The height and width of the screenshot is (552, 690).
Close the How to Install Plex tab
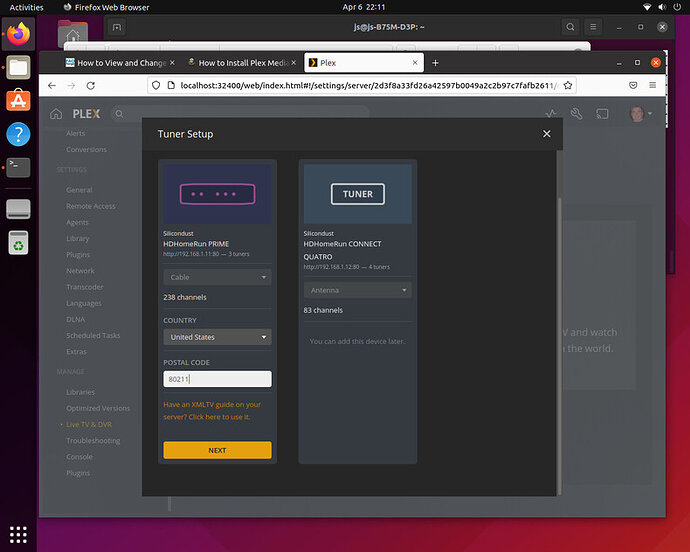coord(294,63)
